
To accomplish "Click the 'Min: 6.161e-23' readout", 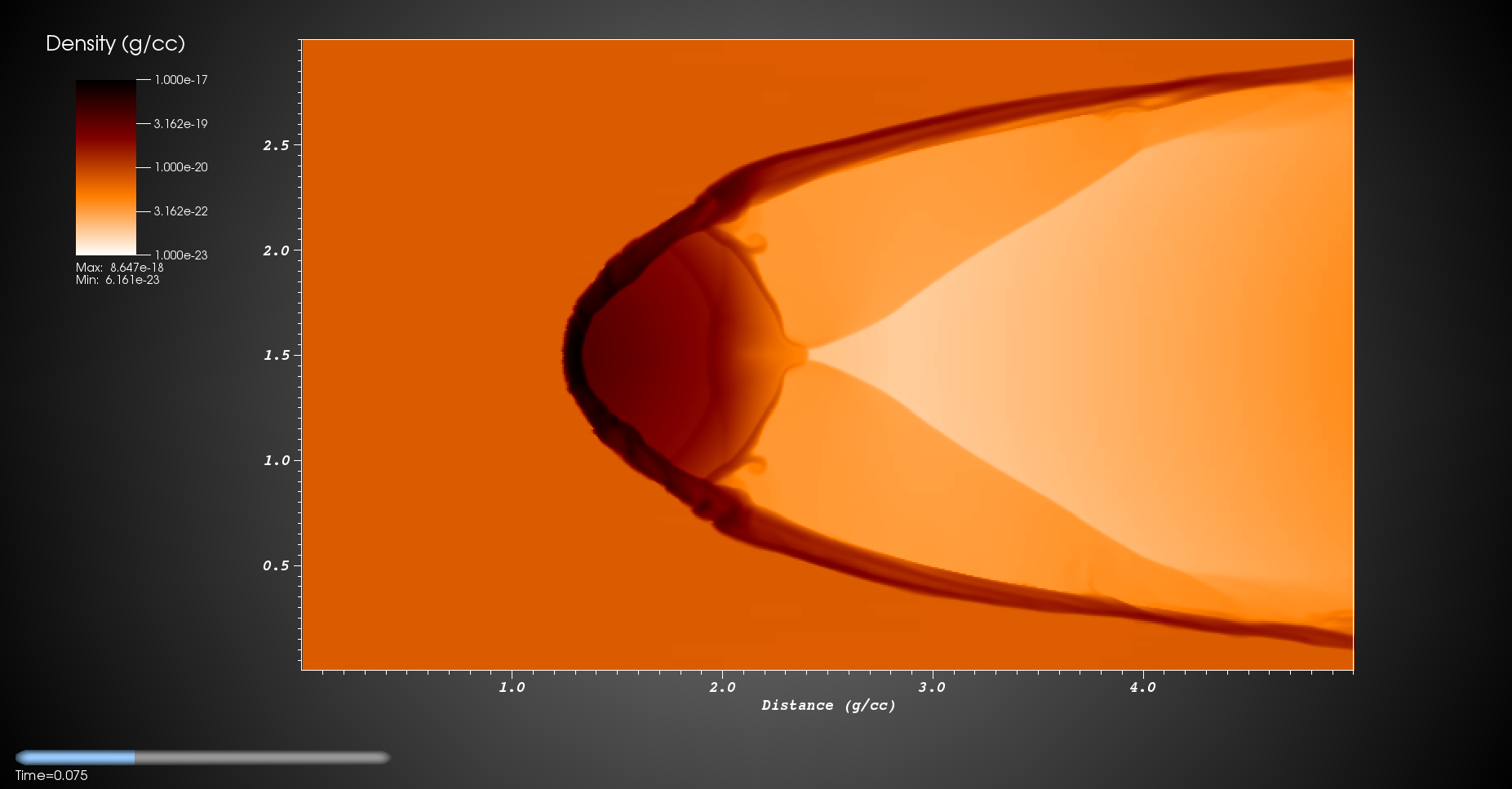I will (118, 280).
